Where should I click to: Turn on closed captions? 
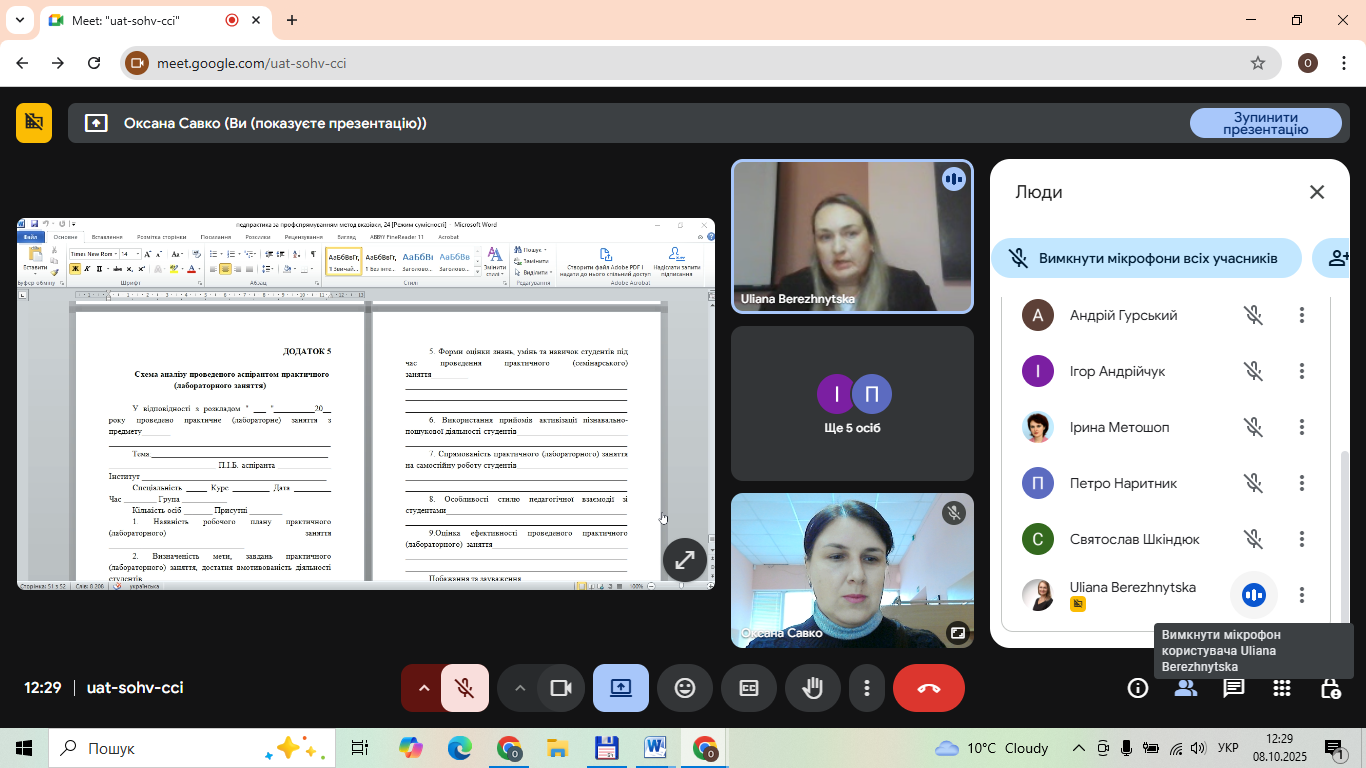click(x=749, y=688)
